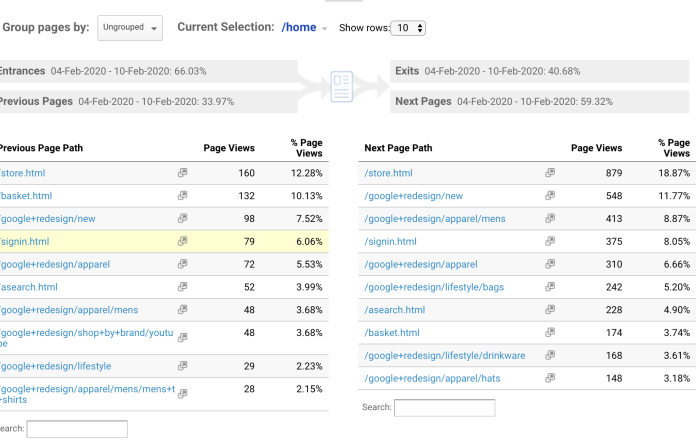Open external link icon for next /google+redesign/apparel/mens
This screenshot has width=700, height=447.
pyautogui.click(x=550, y=218)
